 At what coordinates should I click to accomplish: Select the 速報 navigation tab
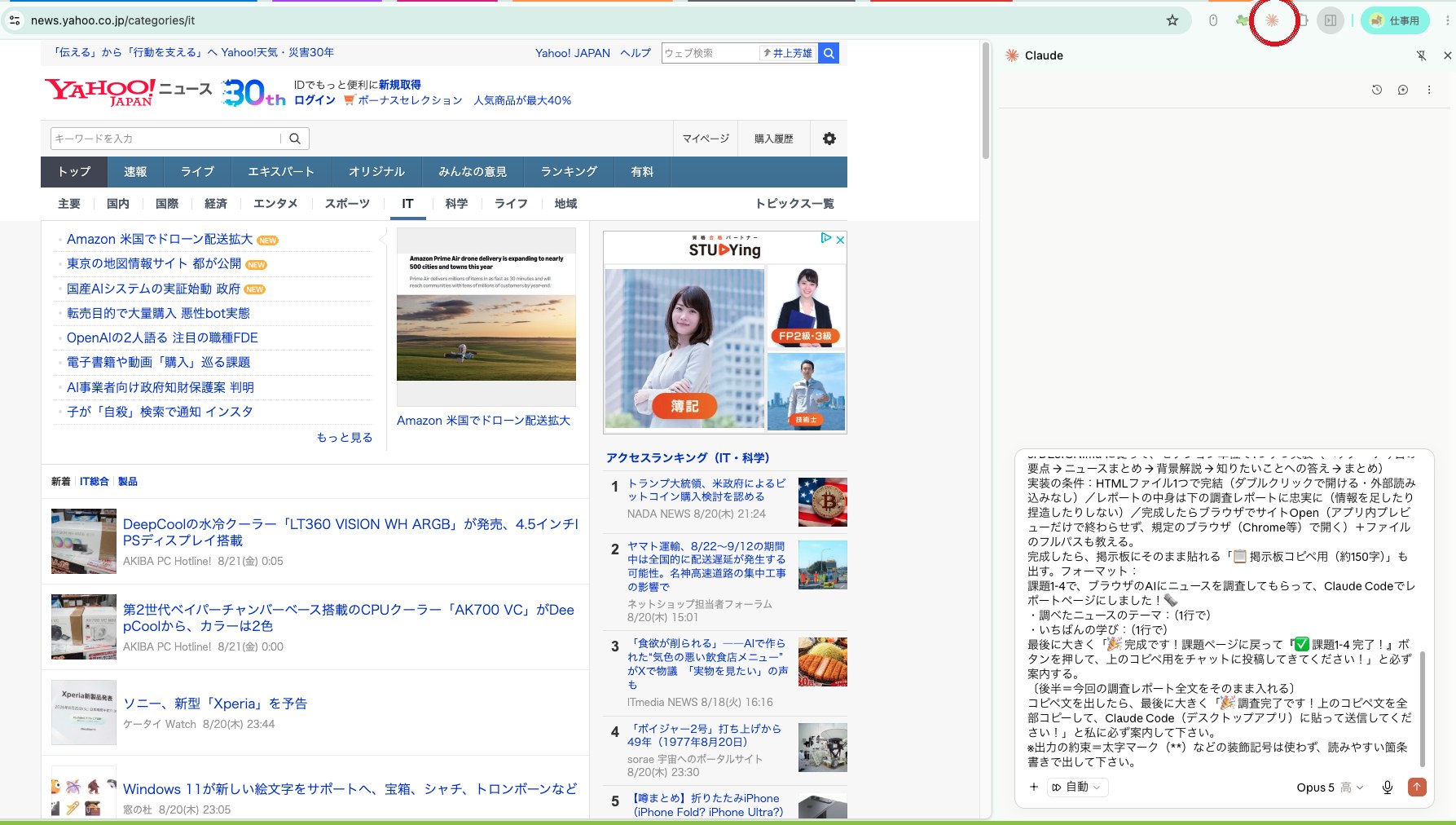[135, 172]
